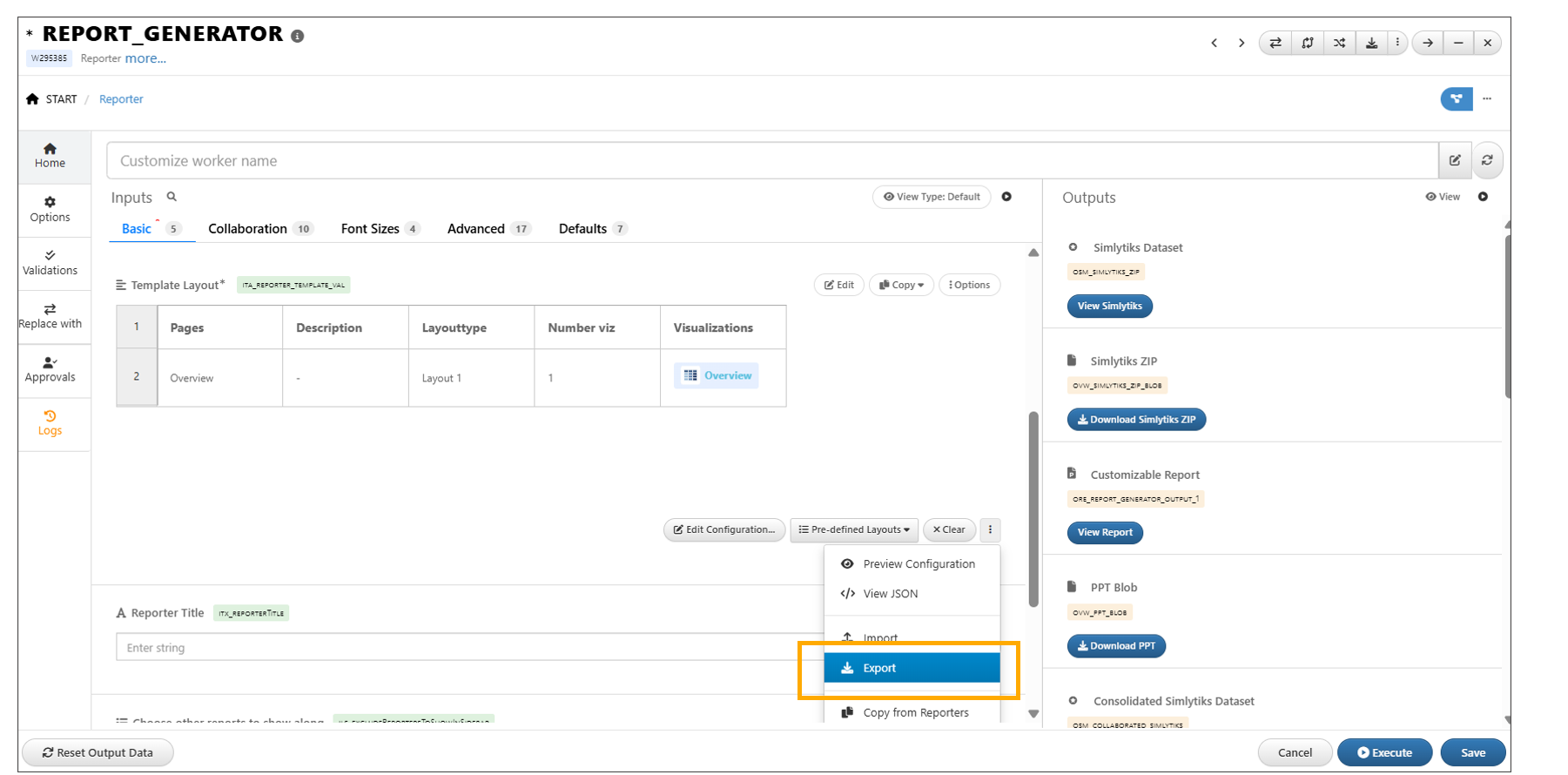Toggle the Outputs View eye option
This screenshot has height=775, width=1568.
1443,197
